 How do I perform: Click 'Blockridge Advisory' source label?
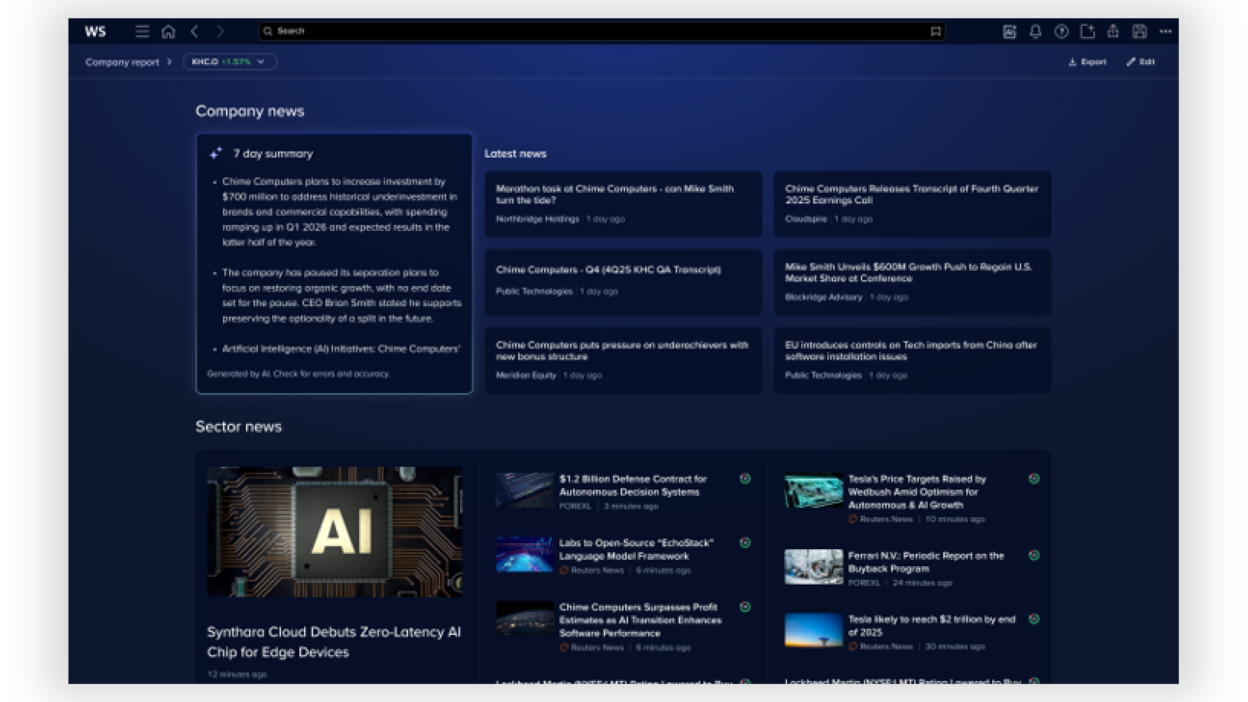823,297
